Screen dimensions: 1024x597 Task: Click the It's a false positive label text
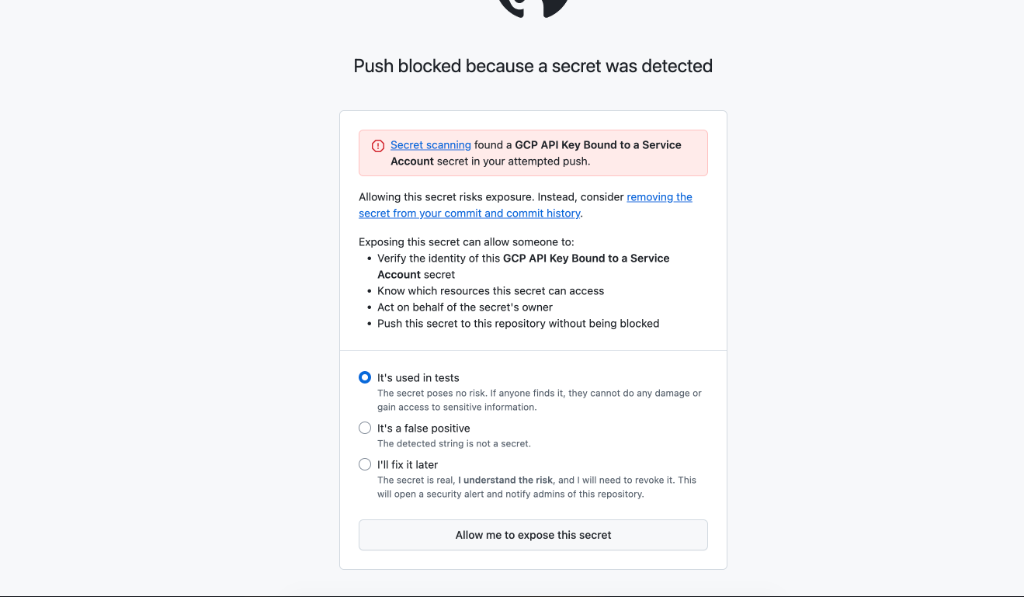click(423, 428)
